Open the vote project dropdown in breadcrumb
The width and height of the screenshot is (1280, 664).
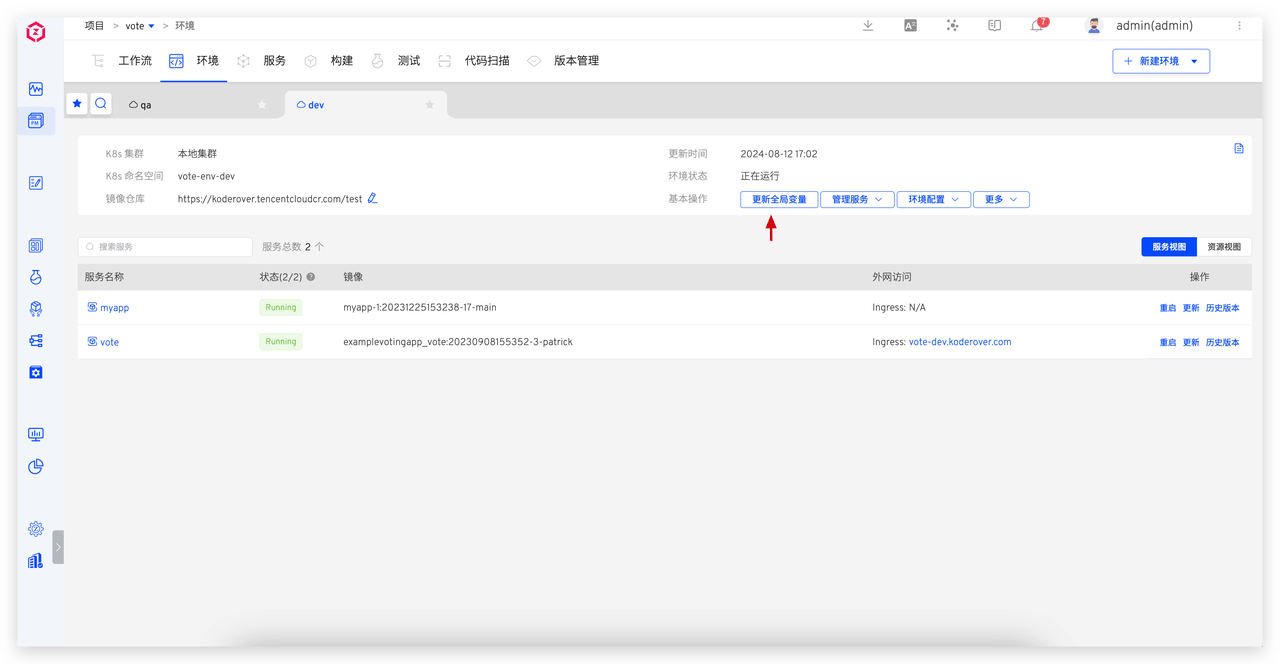(x=139, y=26)
